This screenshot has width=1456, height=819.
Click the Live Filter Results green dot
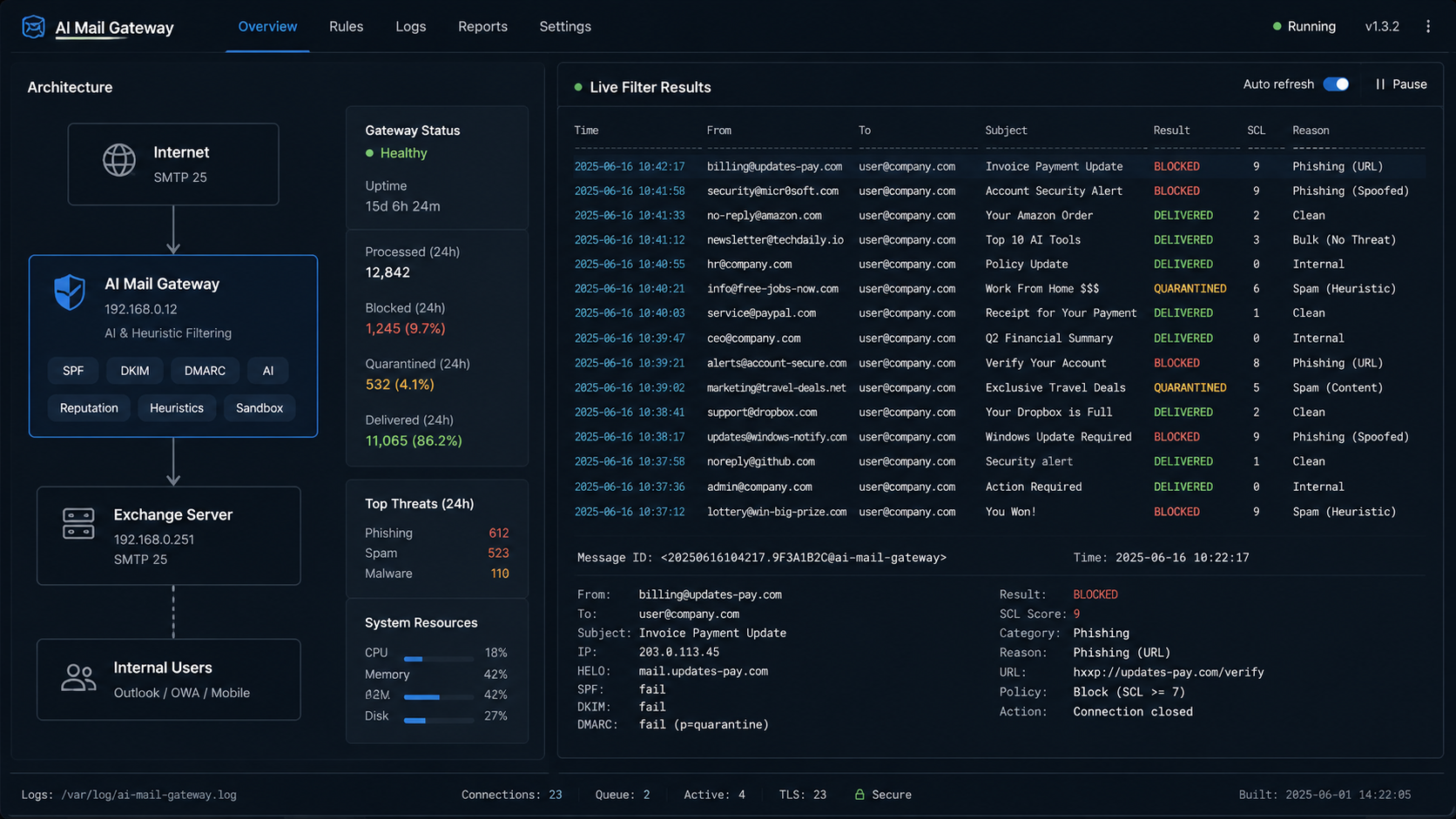click(x=578, y=87)
